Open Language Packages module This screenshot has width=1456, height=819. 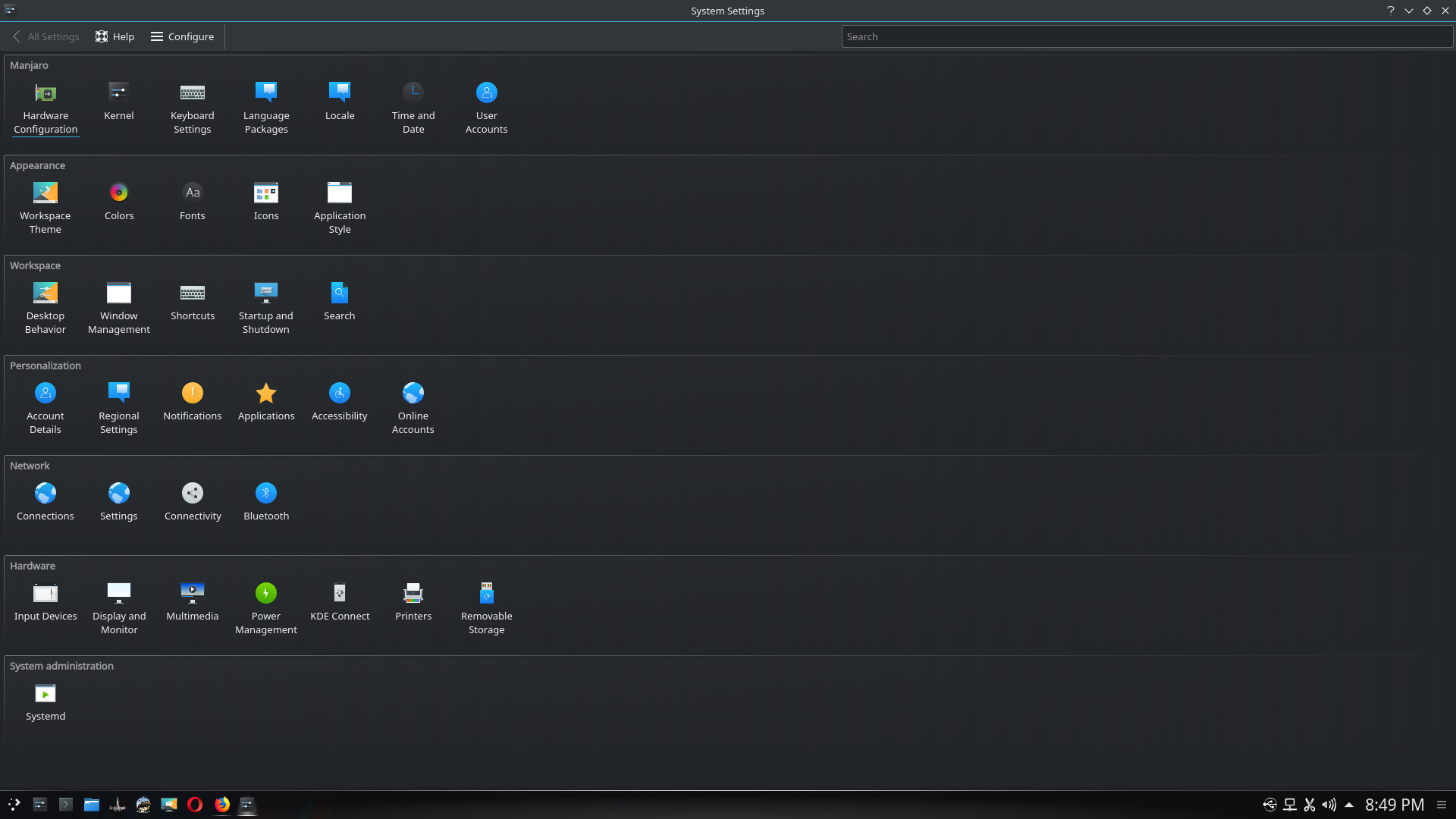coord(266,108)
